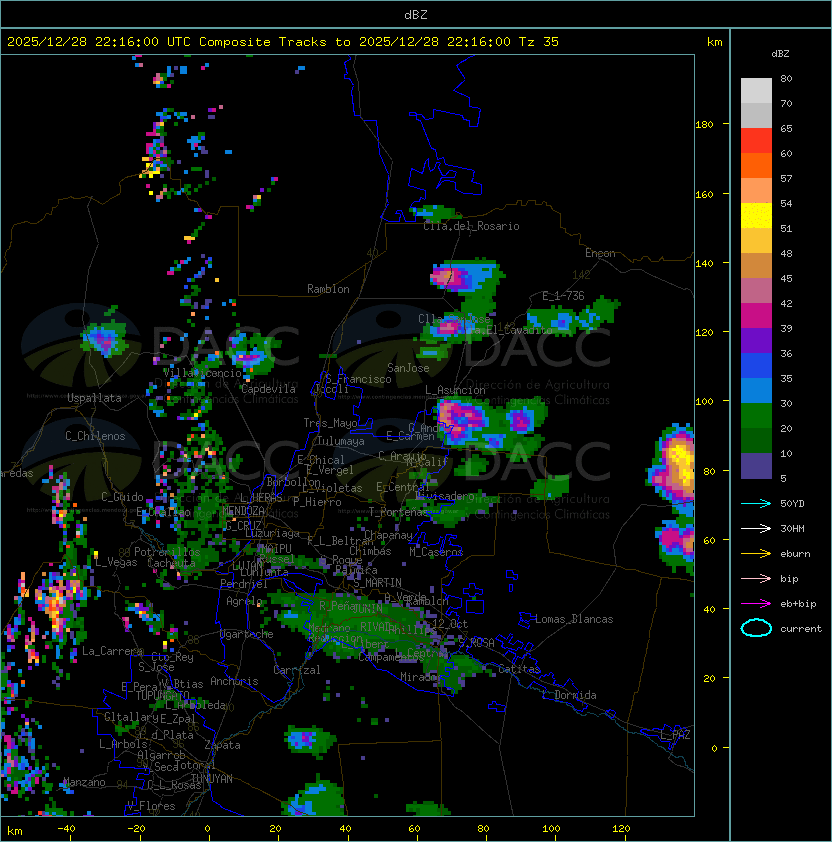Click the TUNUYAN place label
832x842 pixels.
tap(212, 779)
